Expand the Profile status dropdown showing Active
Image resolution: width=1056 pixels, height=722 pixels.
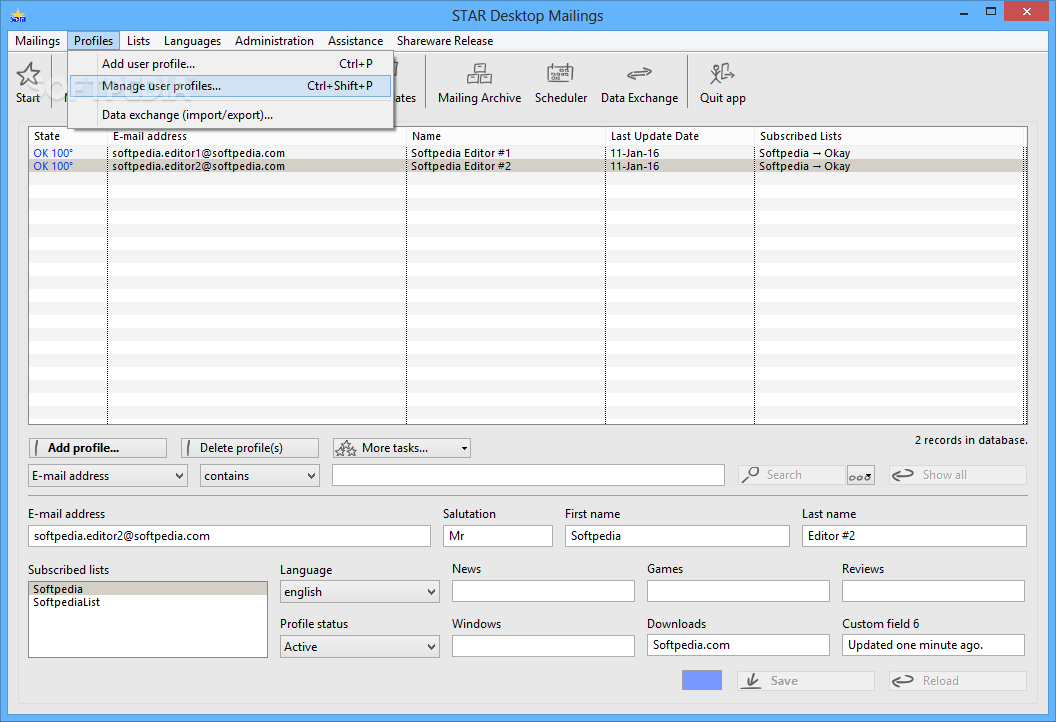coord(360,647)
